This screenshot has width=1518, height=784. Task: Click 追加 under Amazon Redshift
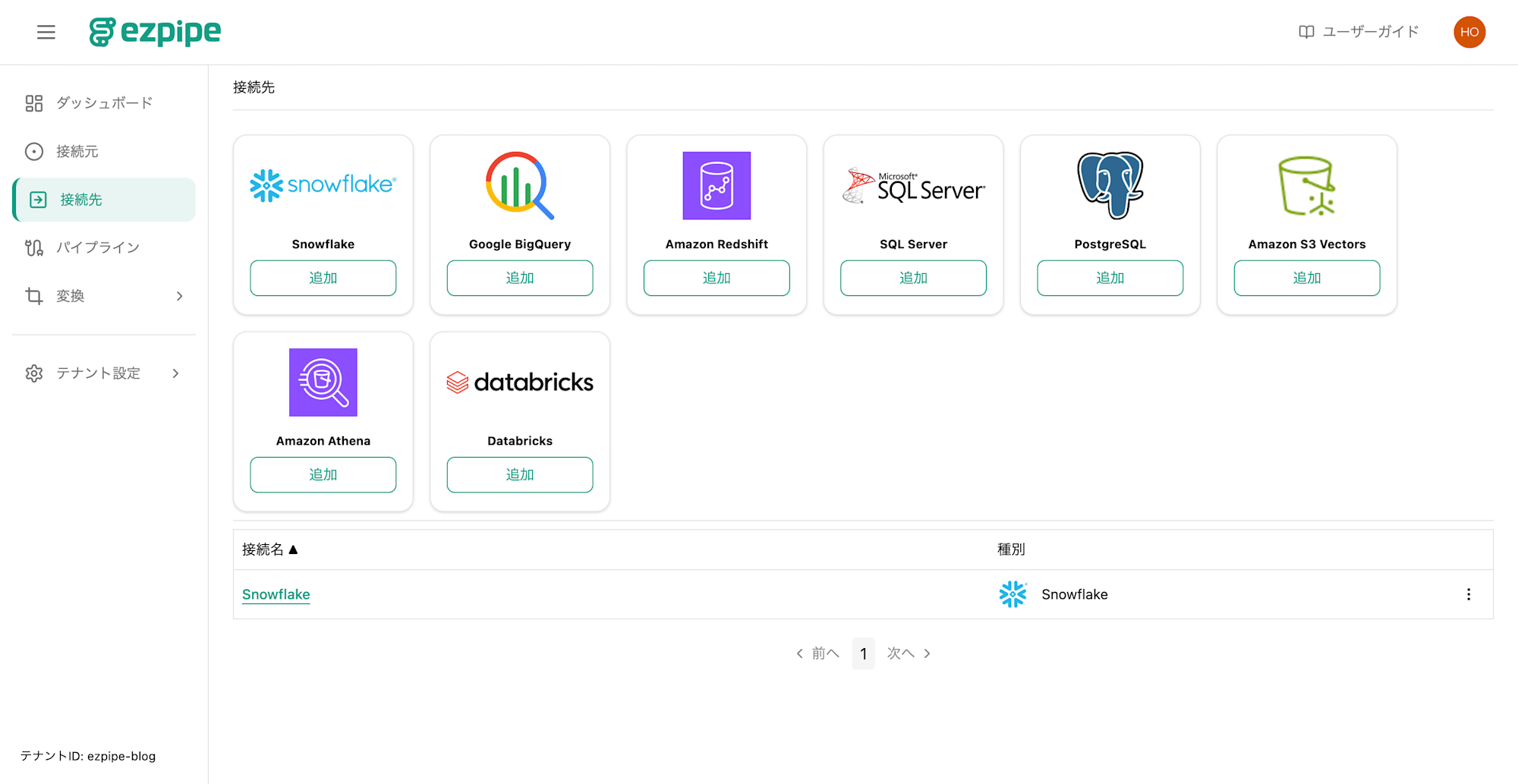(716, 278)
